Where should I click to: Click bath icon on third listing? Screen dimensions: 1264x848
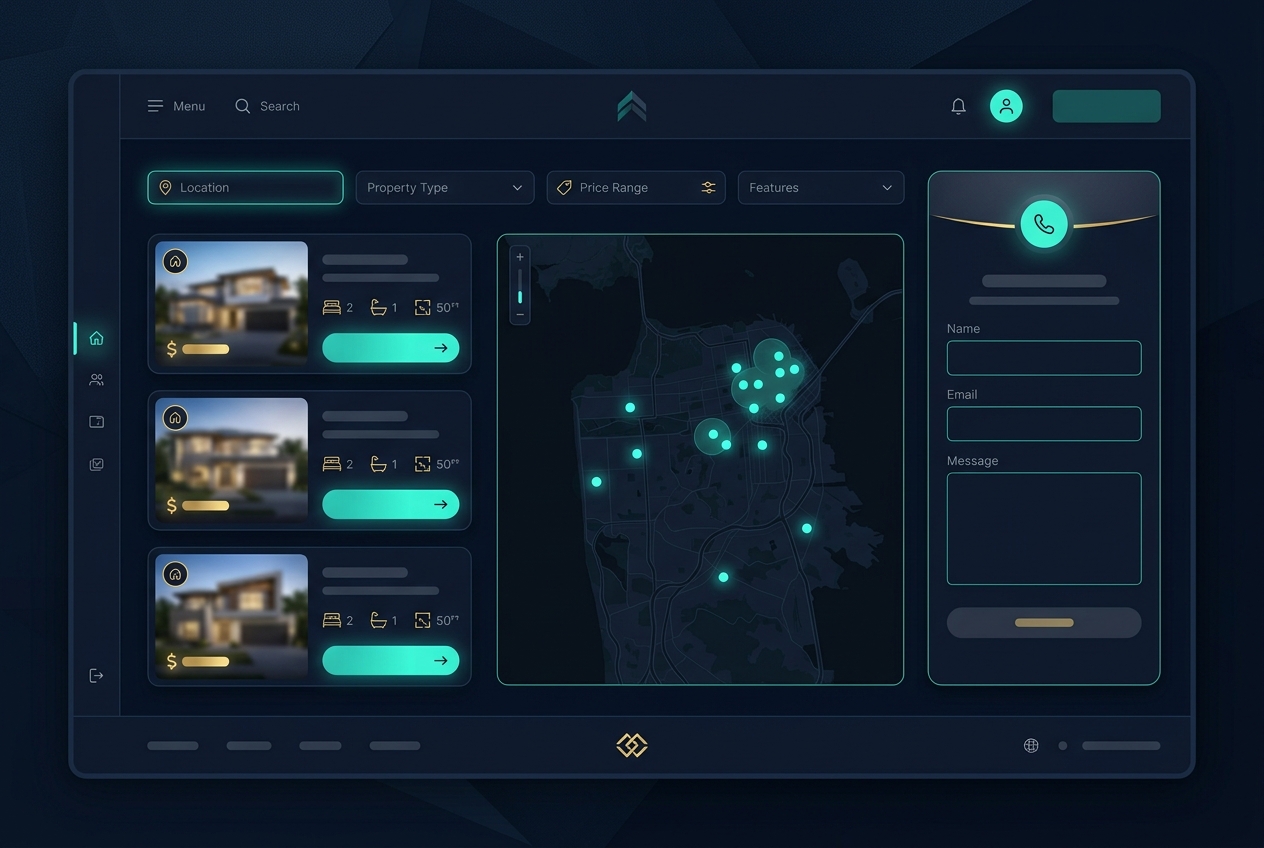pos(378,620)
